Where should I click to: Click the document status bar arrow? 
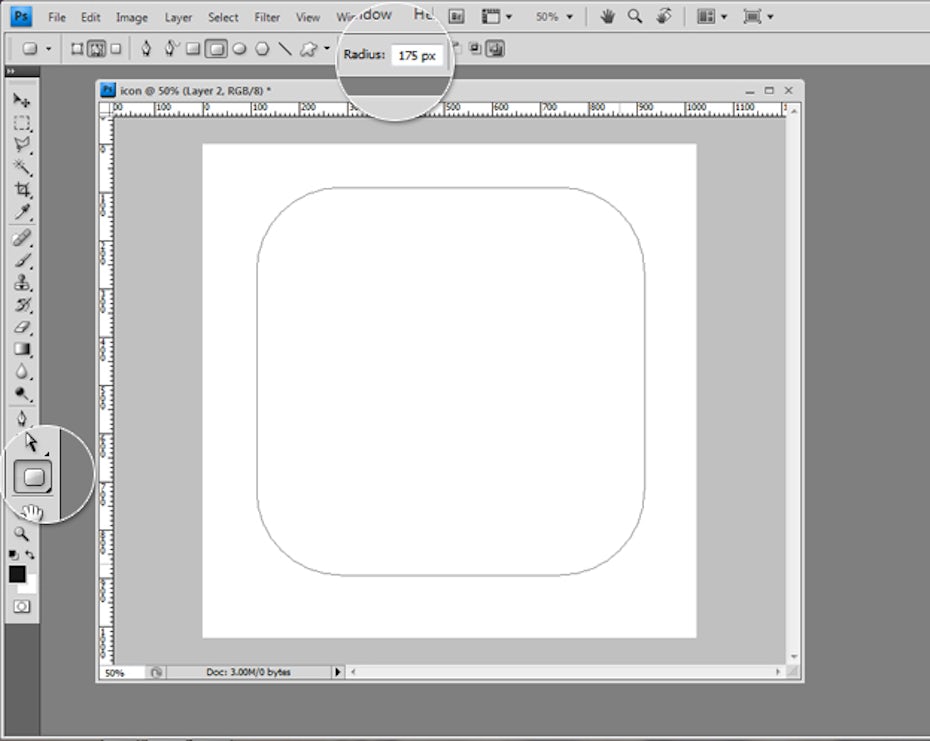337,673
